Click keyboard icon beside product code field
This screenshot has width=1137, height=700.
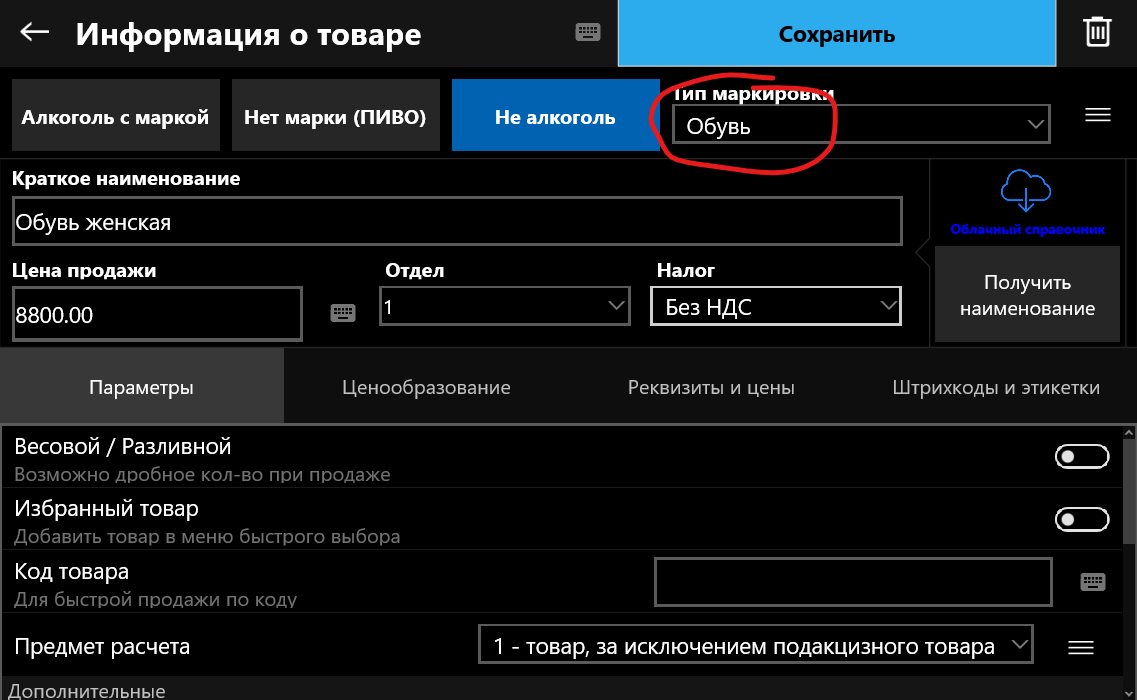pyautogui.click(x=1093, y=582)
